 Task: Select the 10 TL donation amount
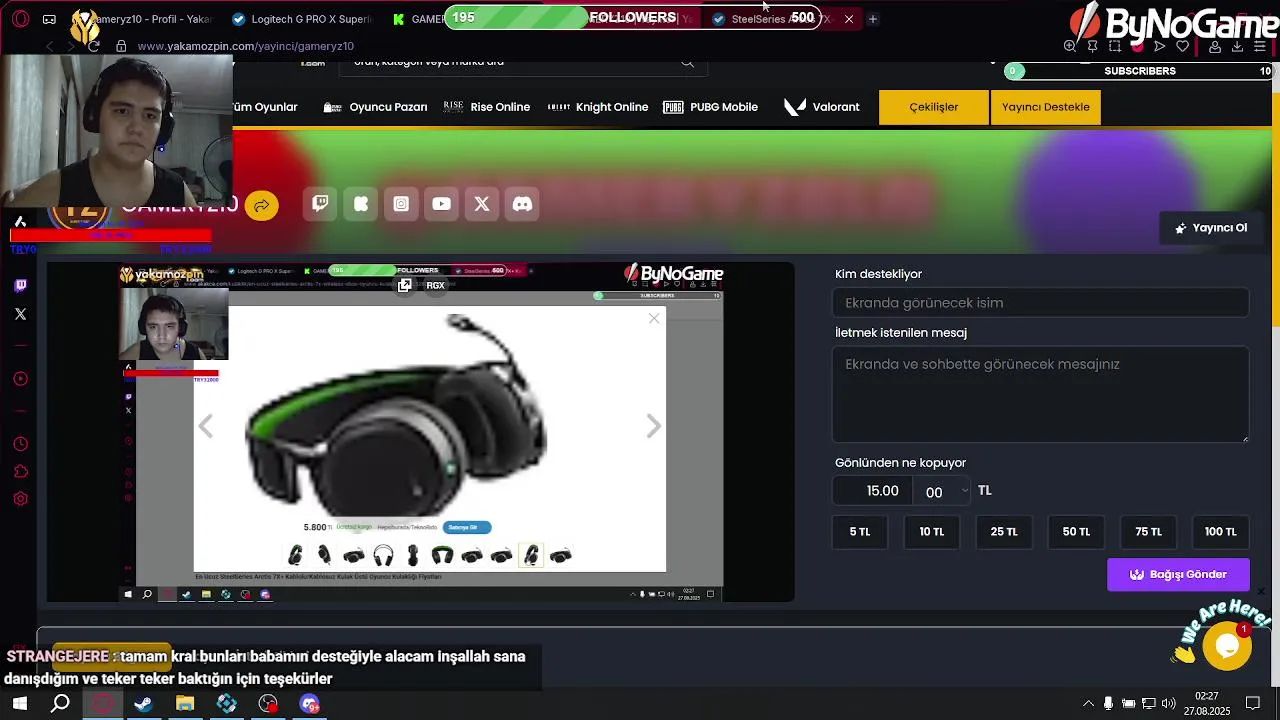932,532
